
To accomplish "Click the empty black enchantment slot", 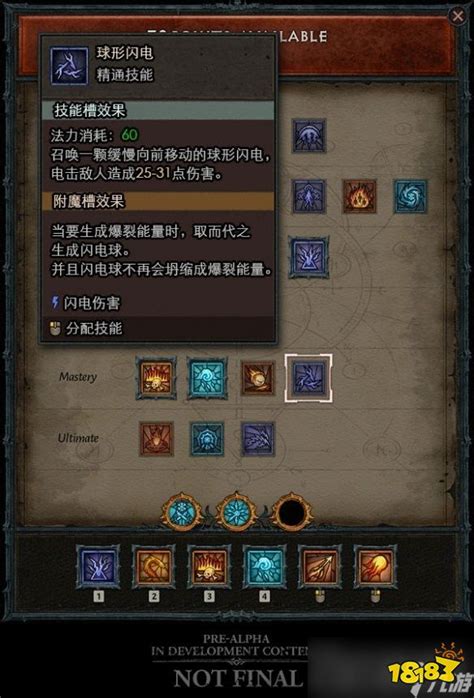I will click(x=292, y=512).
